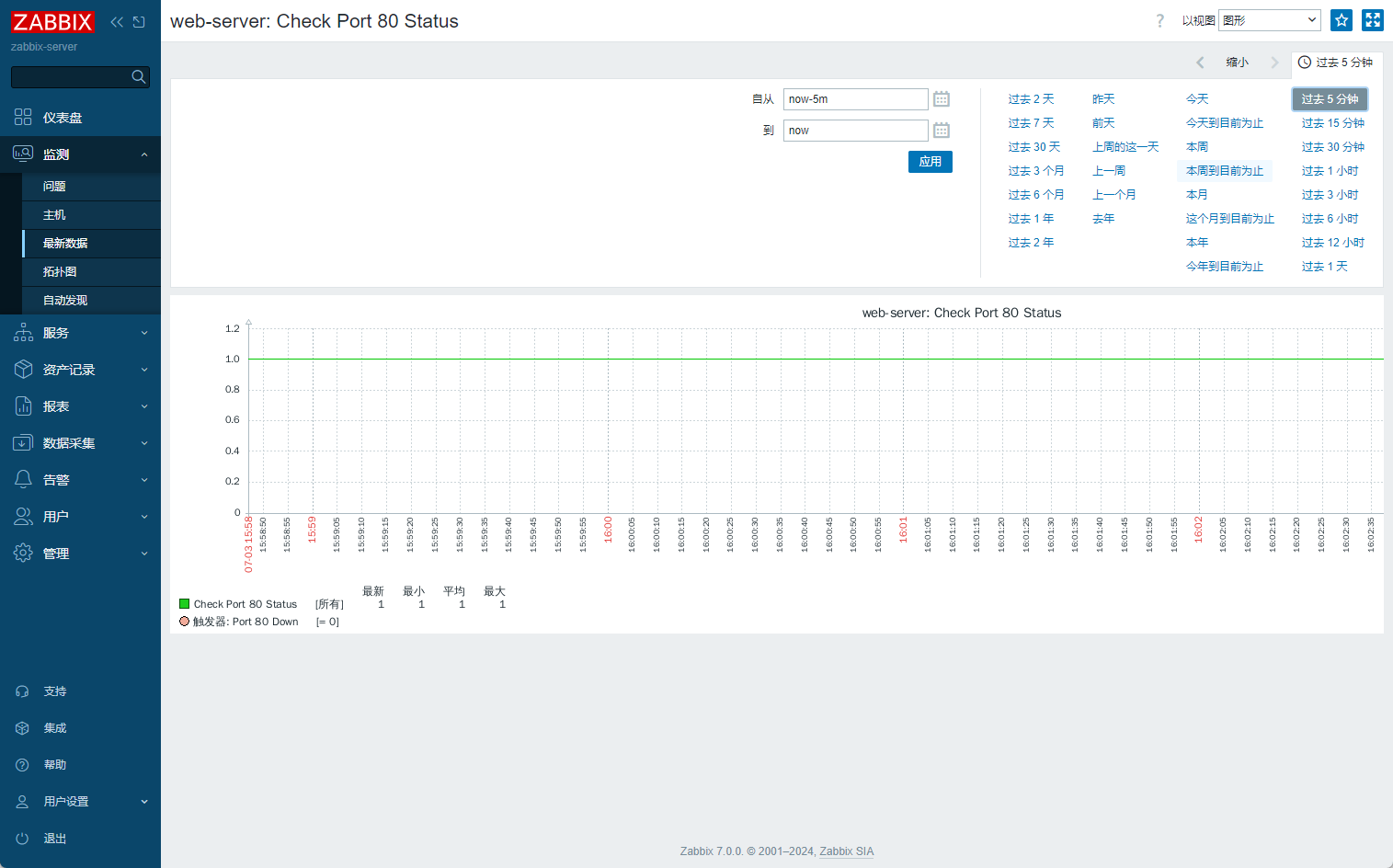Screen dimensions: 1393x868
Task: Open the 以视图 view type dropdown
Action: (x=1270, y=20)
